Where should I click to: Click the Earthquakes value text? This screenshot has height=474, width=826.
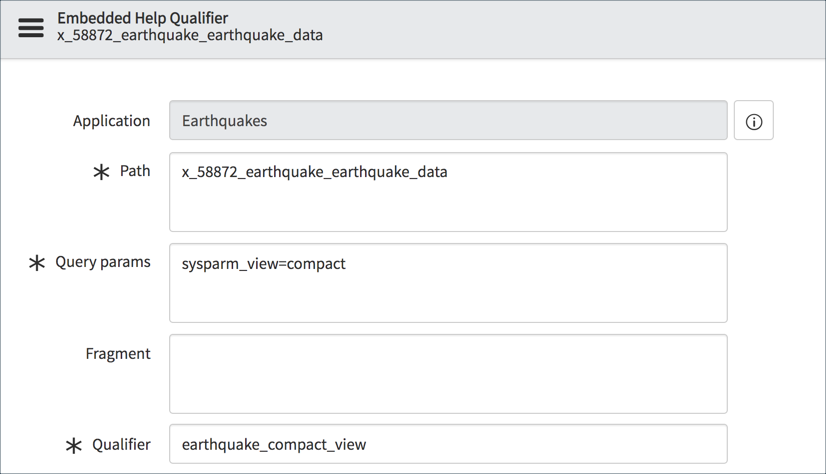[x=224, y=121]
